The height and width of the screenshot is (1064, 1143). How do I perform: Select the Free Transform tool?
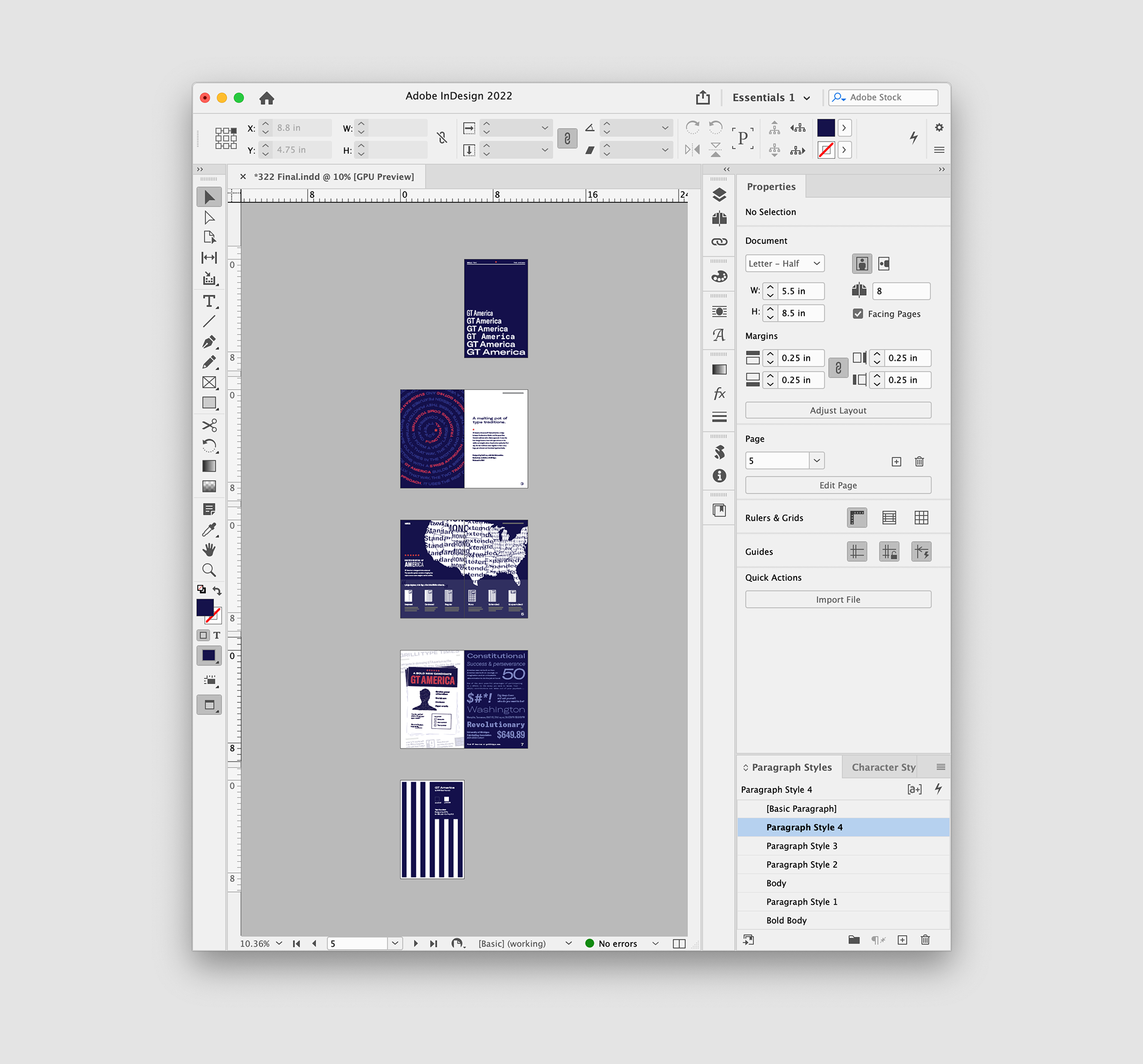[209, 446]
